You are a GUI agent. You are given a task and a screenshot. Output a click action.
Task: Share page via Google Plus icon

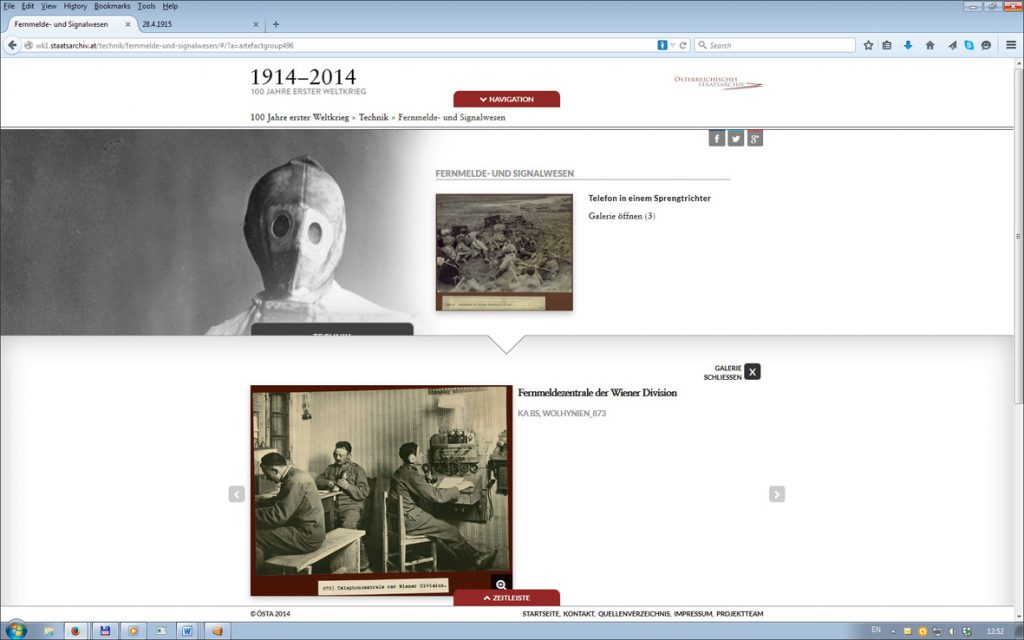pos(755,139)
